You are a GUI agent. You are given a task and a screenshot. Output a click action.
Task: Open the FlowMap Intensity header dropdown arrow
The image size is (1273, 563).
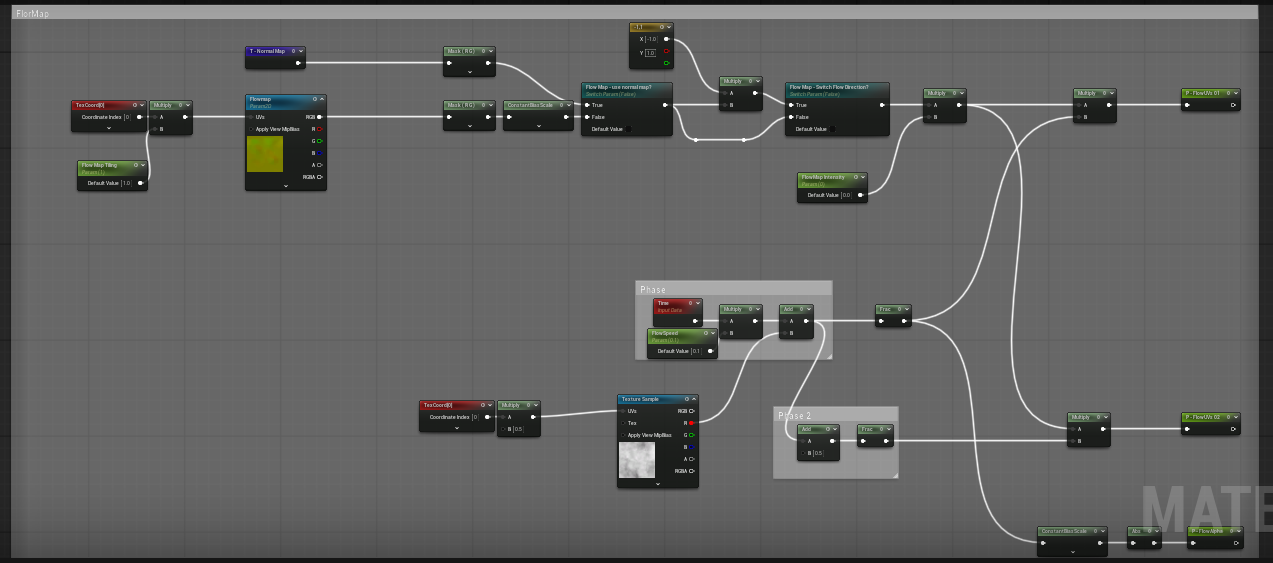(x=862, y=177)
